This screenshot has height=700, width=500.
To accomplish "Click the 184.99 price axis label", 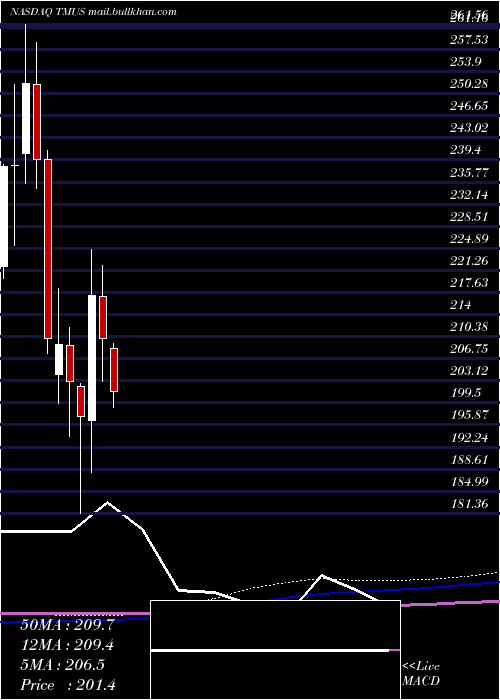I will click(x=469, y=482).
